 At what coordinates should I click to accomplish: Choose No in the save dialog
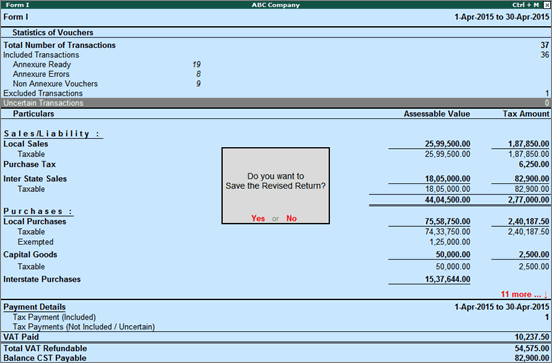(291, 218)
